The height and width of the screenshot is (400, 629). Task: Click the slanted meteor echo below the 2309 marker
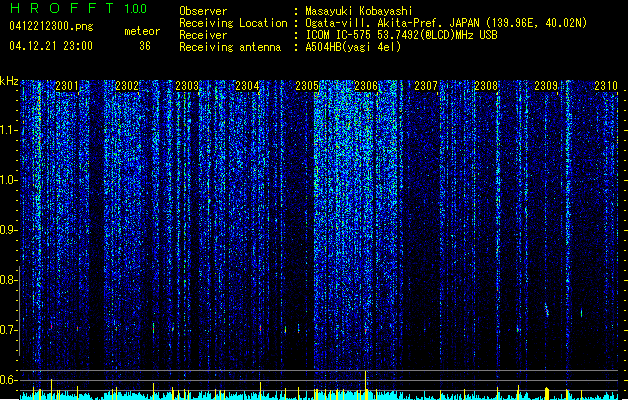coord(546,310)
